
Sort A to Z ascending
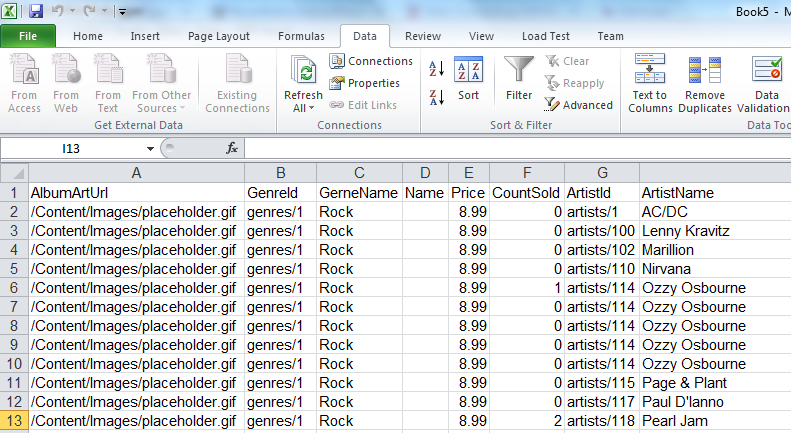[x=436, y=69]
